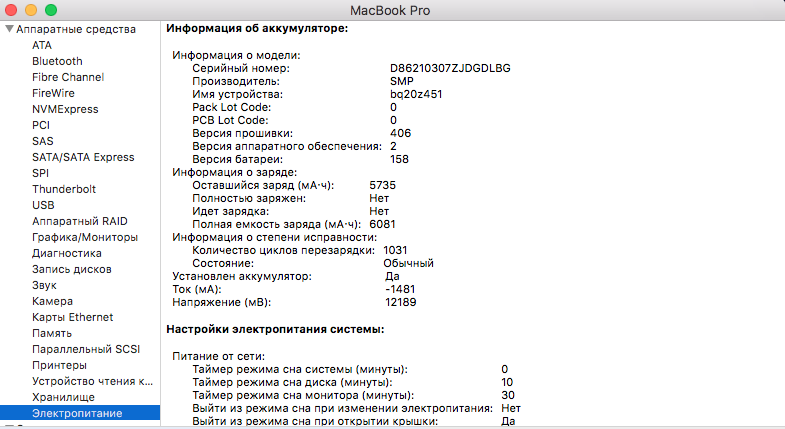Click firmware version value 406
Viewport: 785px width, 429px height.
coord(401,133)
